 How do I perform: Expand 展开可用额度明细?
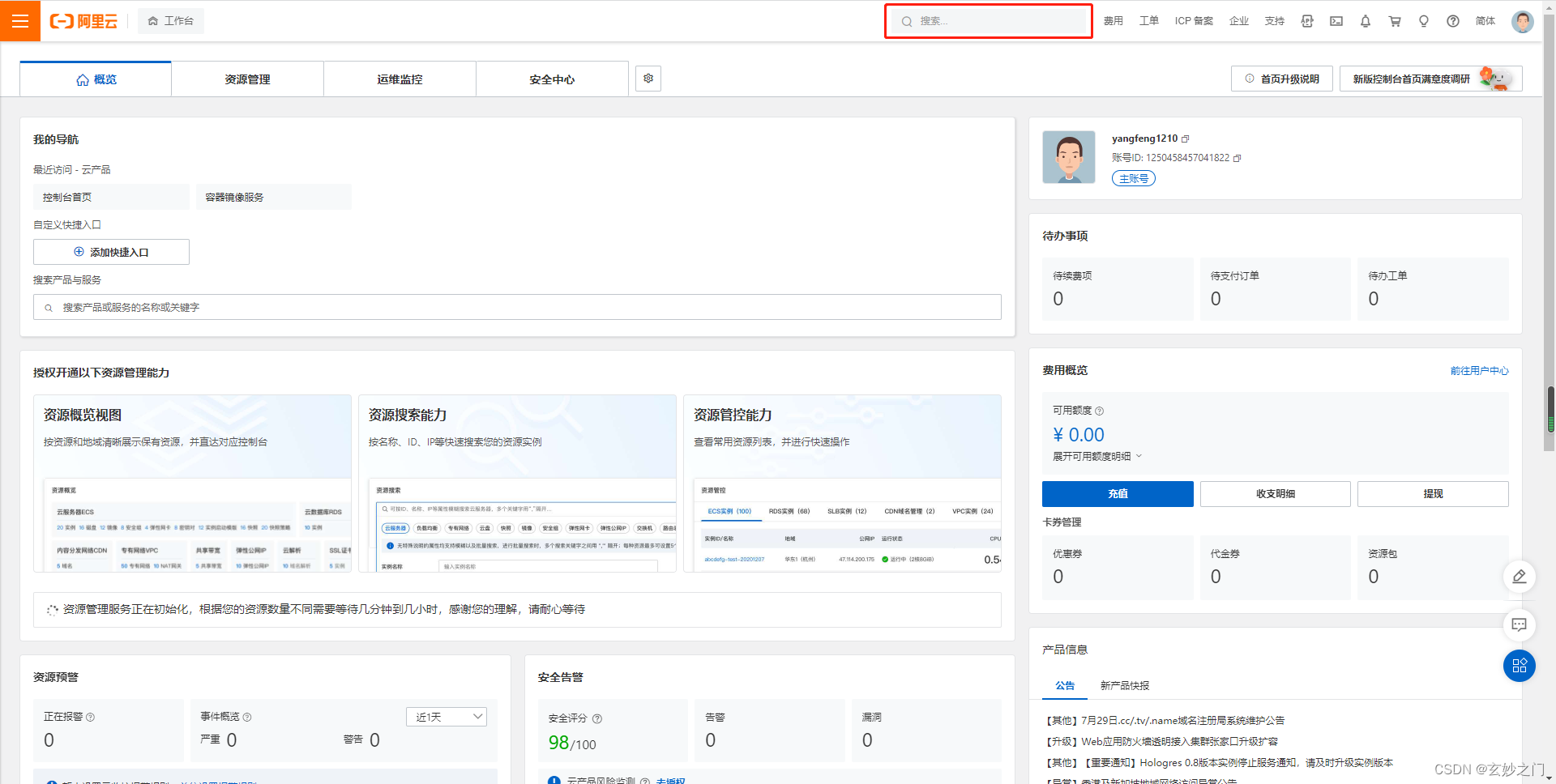[x=1097, y=456]
